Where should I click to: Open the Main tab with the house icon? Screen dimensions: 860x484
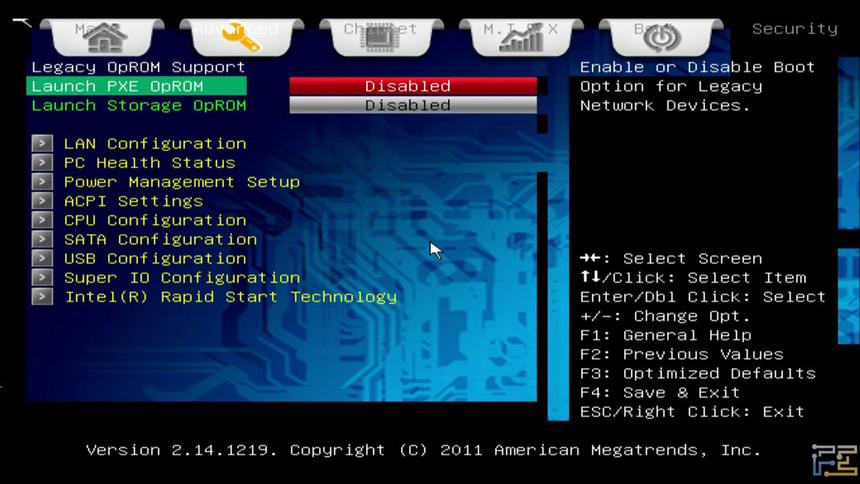[102, 37]
